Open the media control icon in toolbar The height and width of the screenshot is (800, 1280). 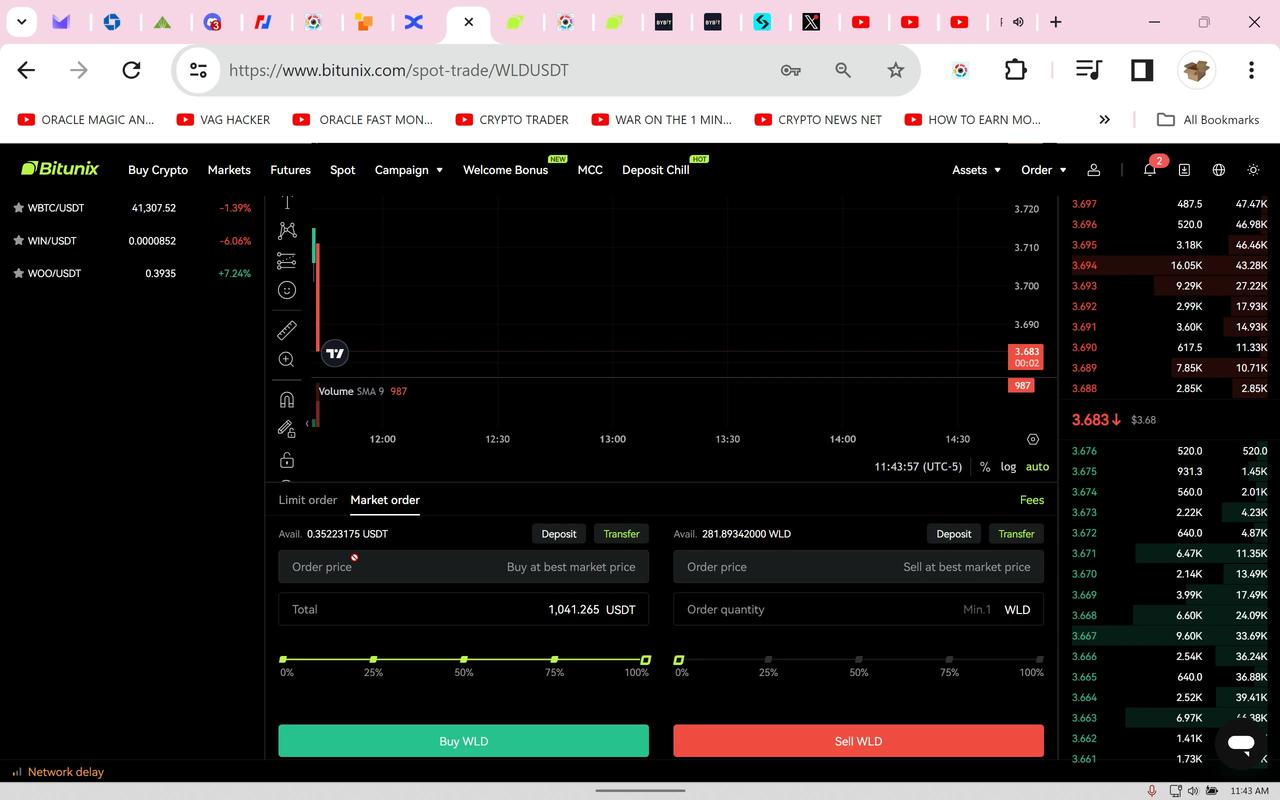click(1088, 70)
